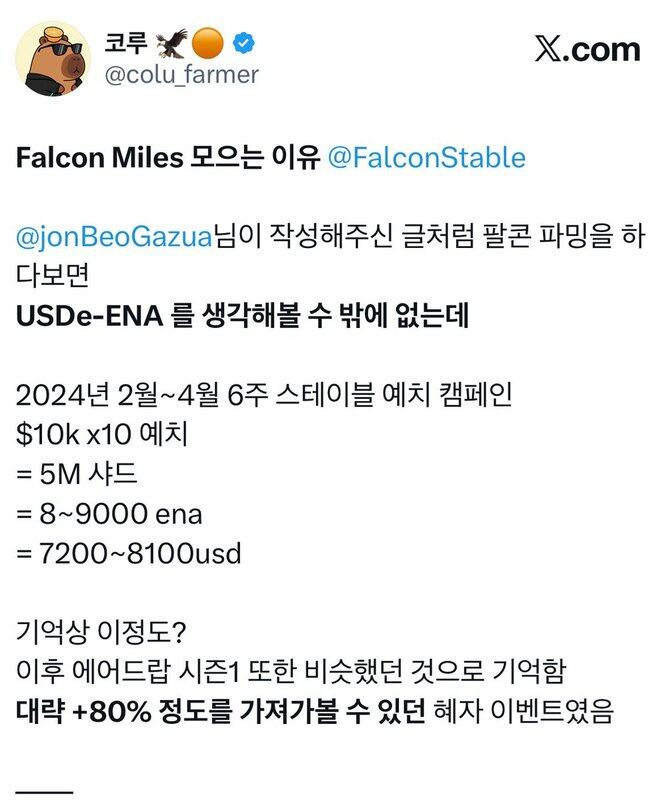Click the = 8~9000 ena line
The height and width of the screenshot is (800, 669).
click(x=109, y=514)
